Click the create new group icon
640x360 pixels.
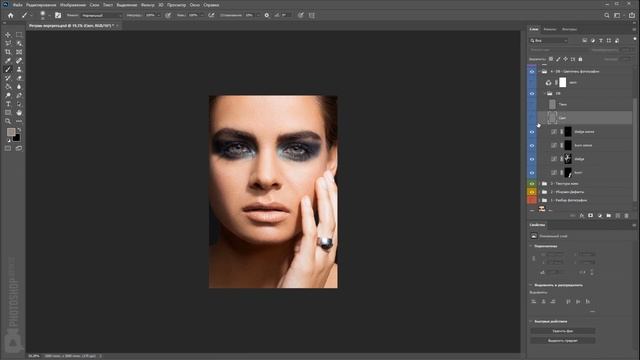click(609, 216)
